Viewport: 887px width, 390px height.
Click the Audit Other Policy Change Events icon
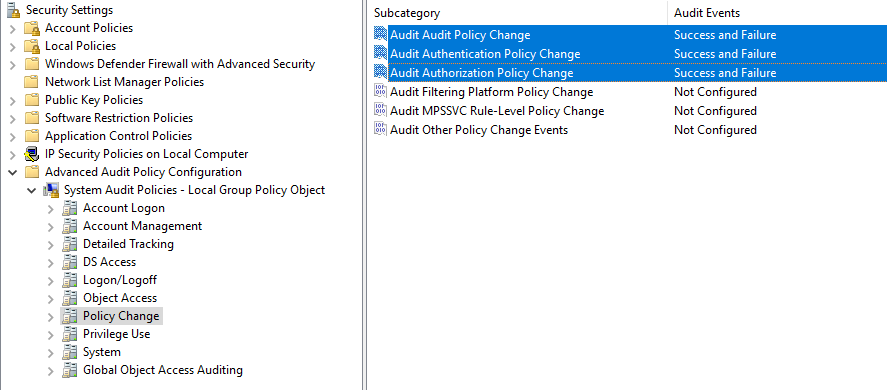(x=381, y=130)
